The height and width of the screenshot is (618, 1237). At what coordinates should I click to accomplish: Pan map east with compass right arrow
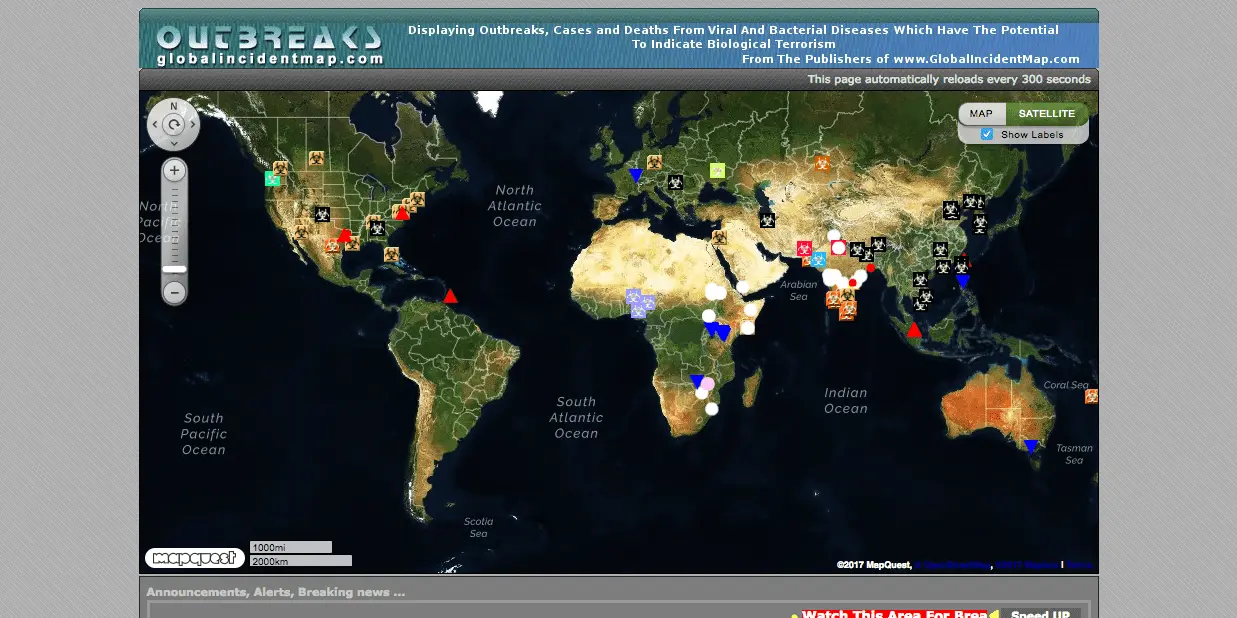coord(193,125)
